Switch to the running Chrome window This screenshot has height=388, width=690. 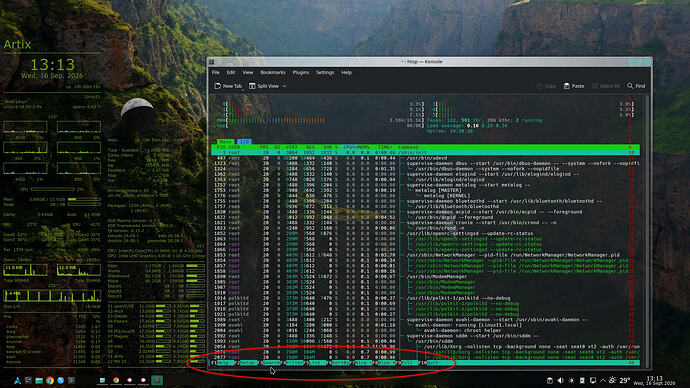point(116,381)
